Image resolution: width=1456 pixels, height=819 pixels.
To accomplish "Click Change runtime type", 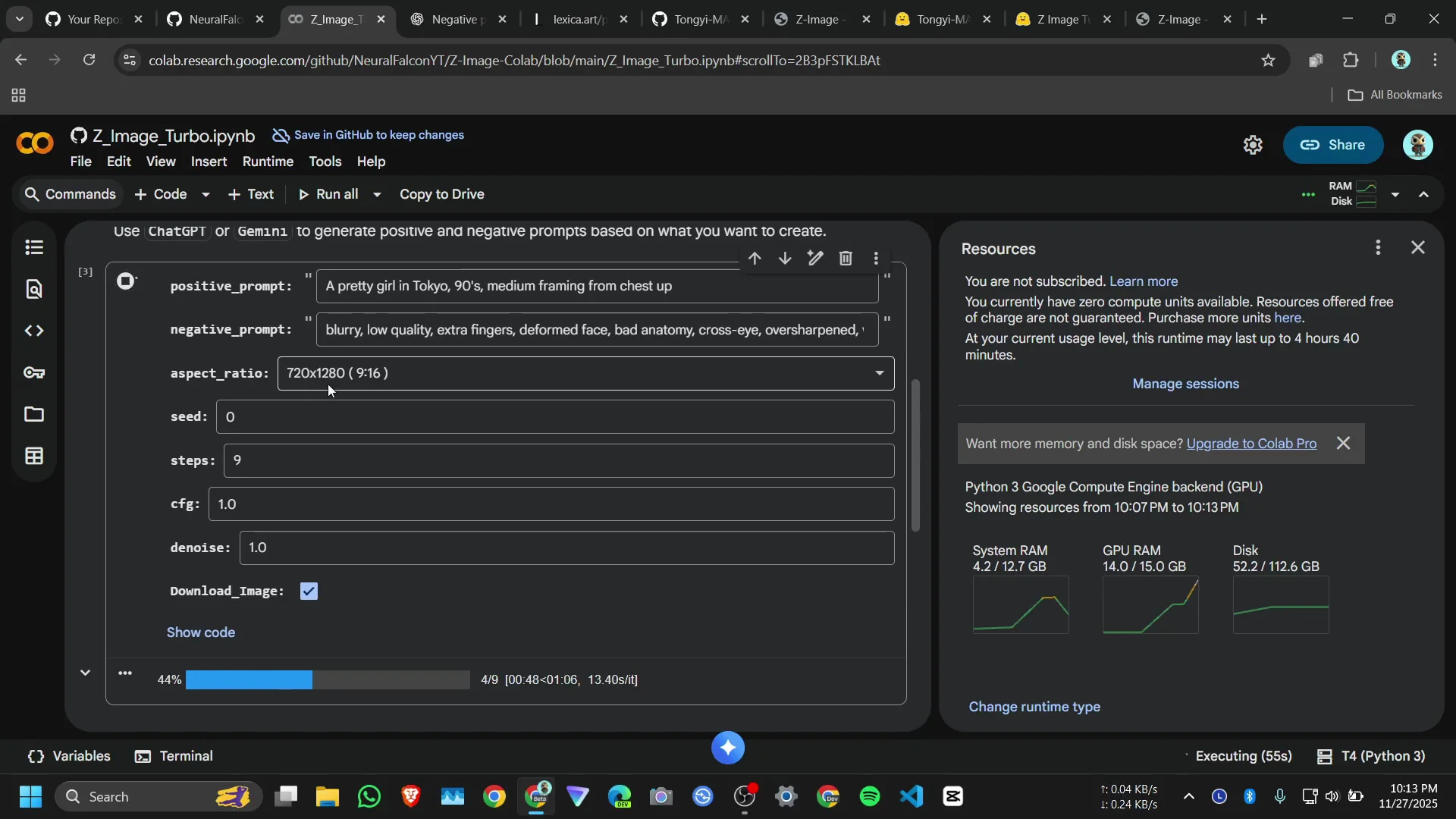I will pyautogui.click(x=1035, y=706).
